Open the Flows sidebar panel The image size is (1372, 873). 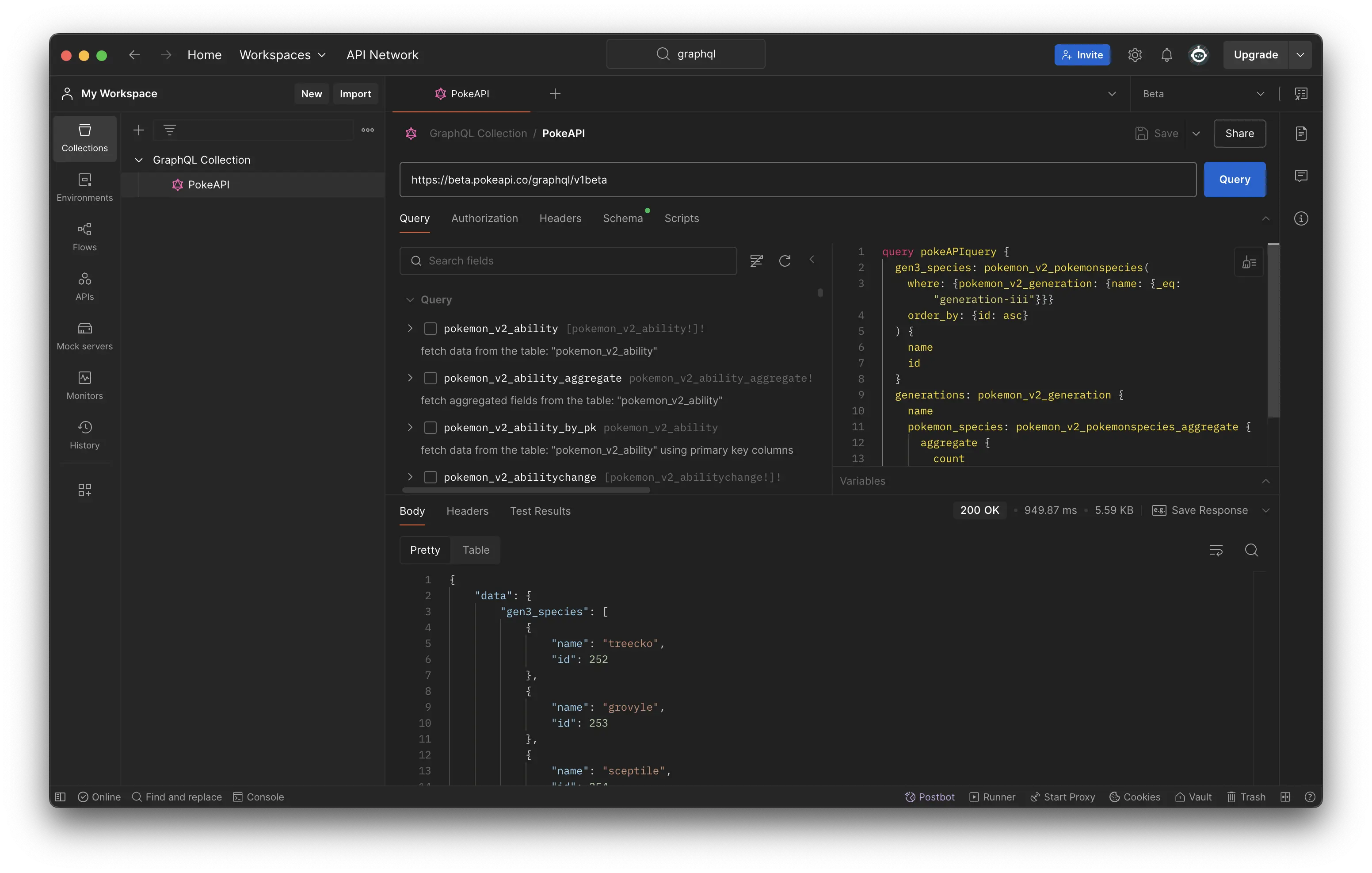click(x=84, y=237)
